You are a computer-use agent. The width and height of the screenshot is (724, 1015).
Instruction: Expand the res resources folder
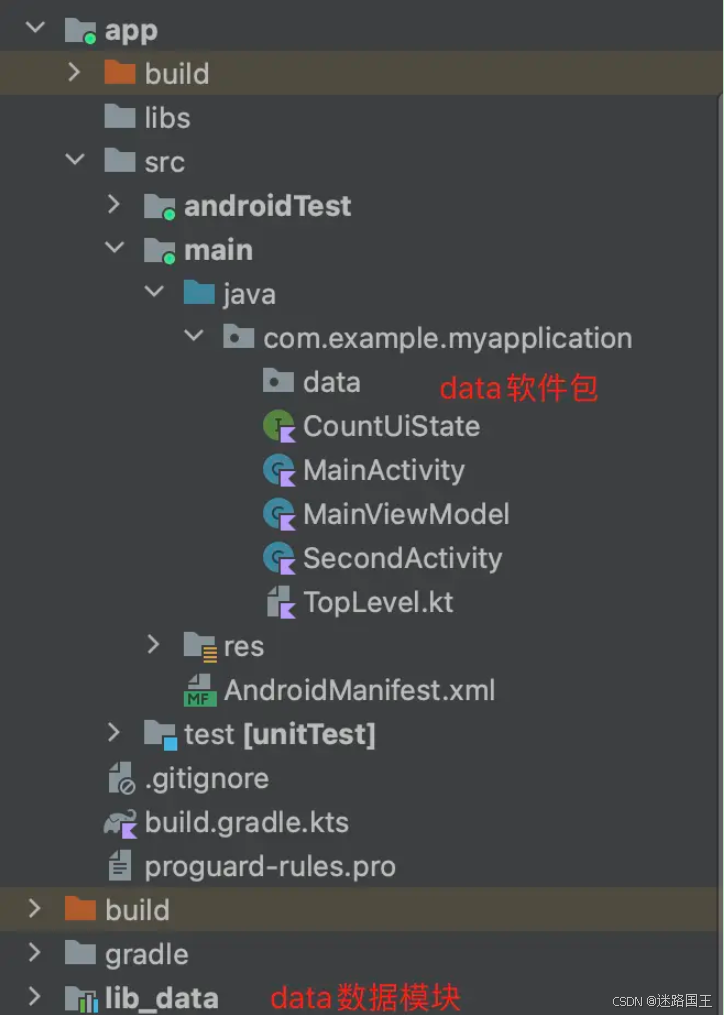click(153, 645)
